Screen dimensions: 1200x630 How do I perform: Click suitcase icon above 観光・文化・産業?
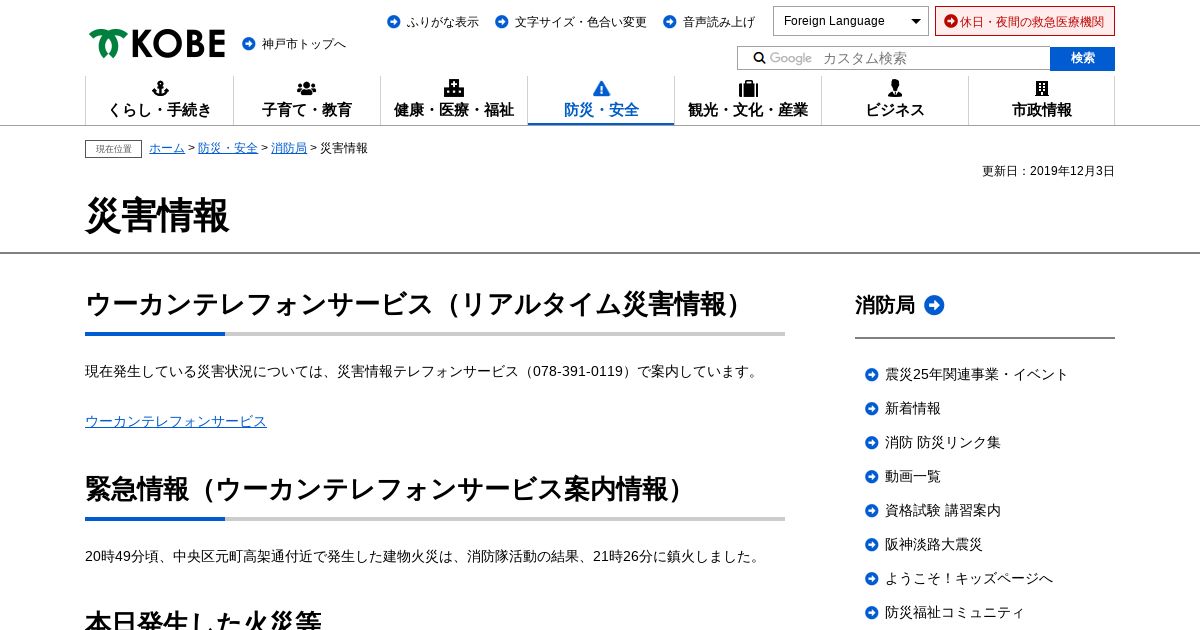[x=748, y=88]
